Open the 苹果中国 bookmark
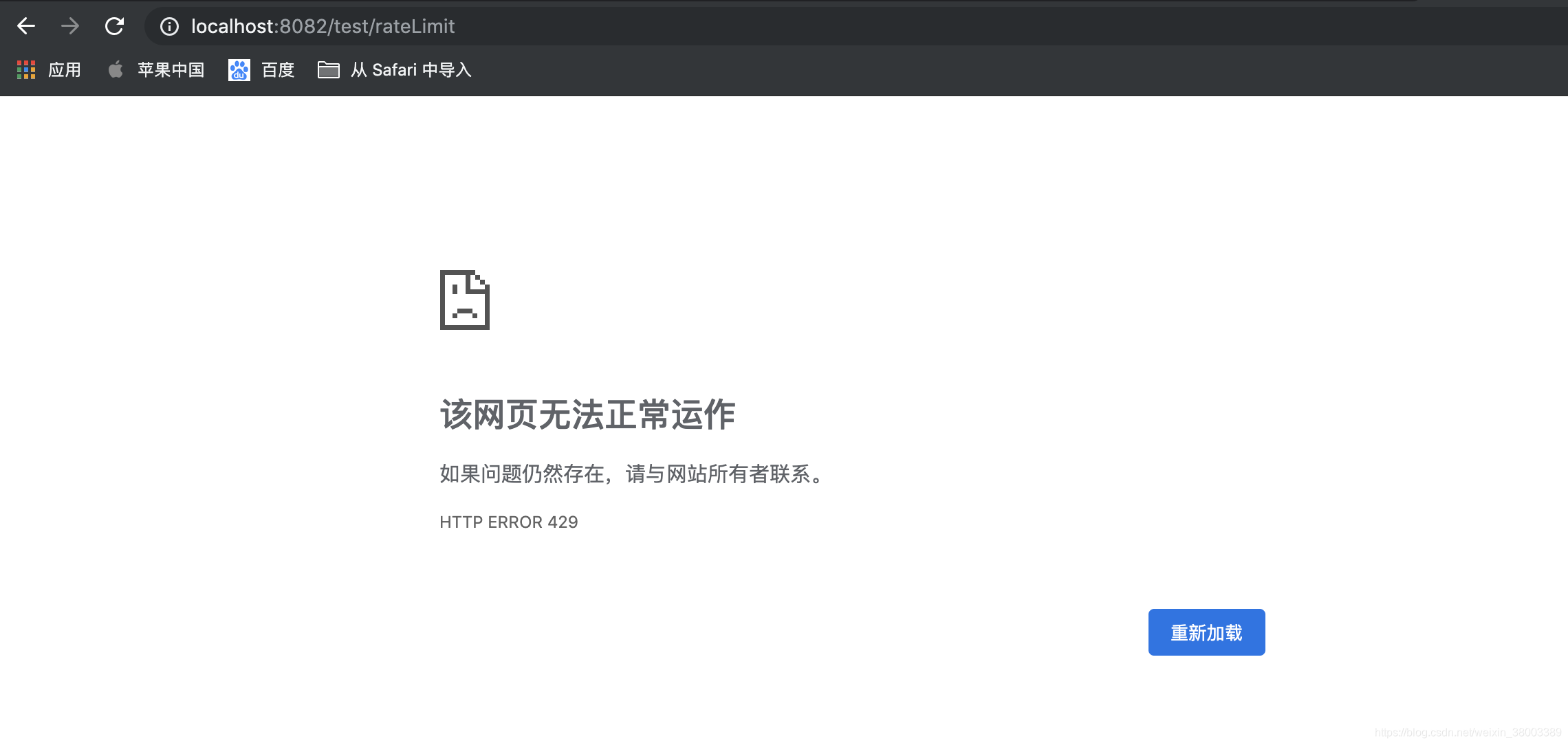Screen dimensions: 1568x745 (171, 69)
